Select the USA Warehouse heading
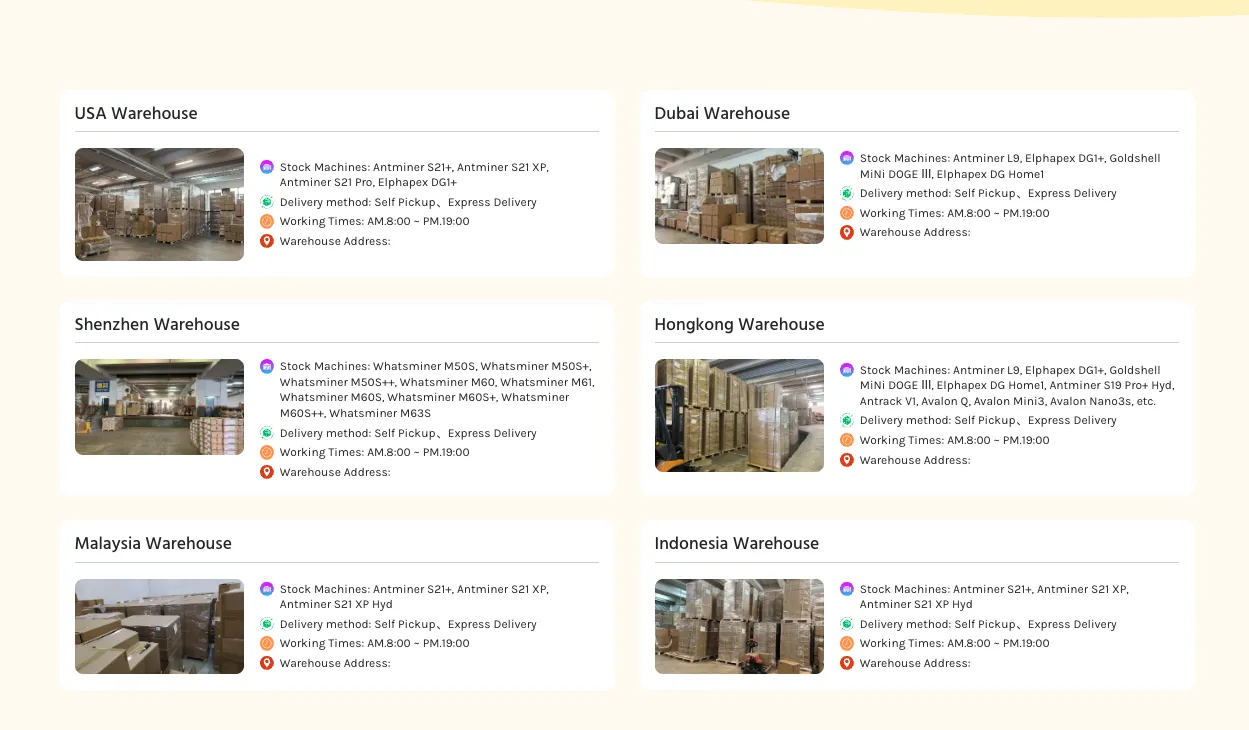The width and height of the screenshot is (1249, 730). 136,113
